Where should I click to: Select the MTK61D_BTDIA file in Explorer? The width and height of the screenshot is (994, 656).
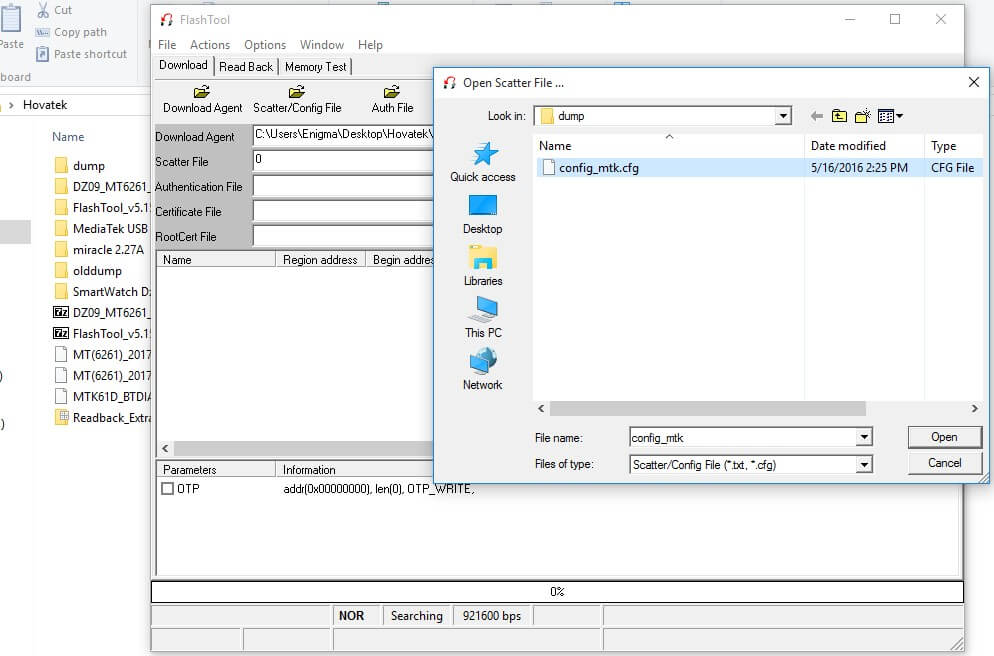[102, 397]
